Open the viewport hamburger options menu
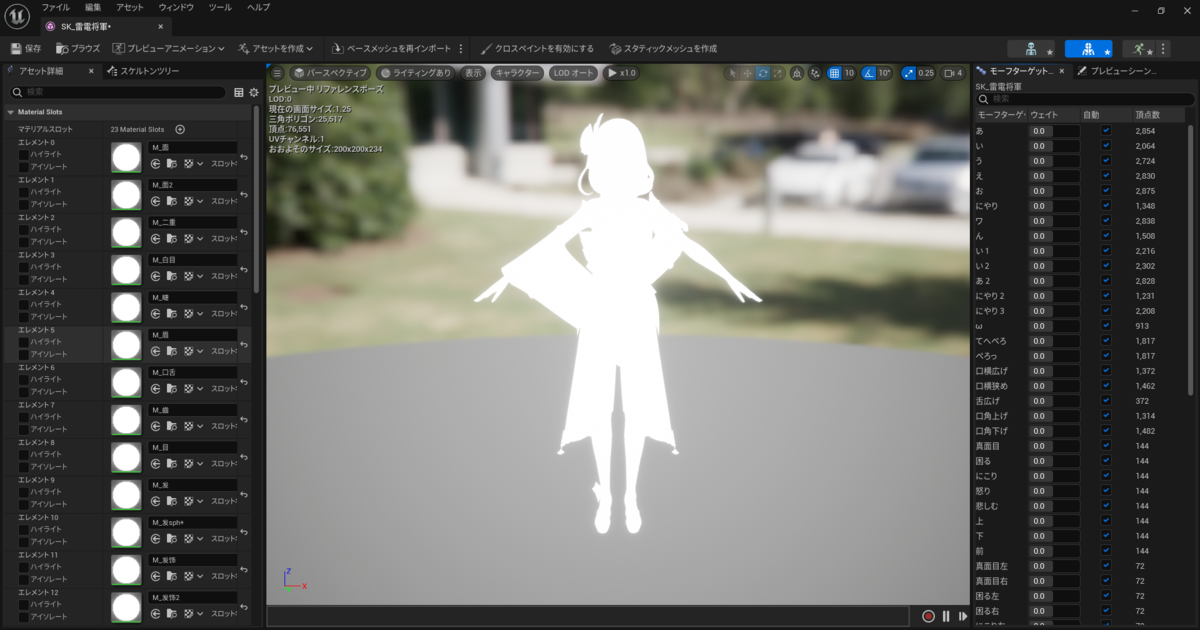Viewport: 1200px width, 630px height. (276, 73)
